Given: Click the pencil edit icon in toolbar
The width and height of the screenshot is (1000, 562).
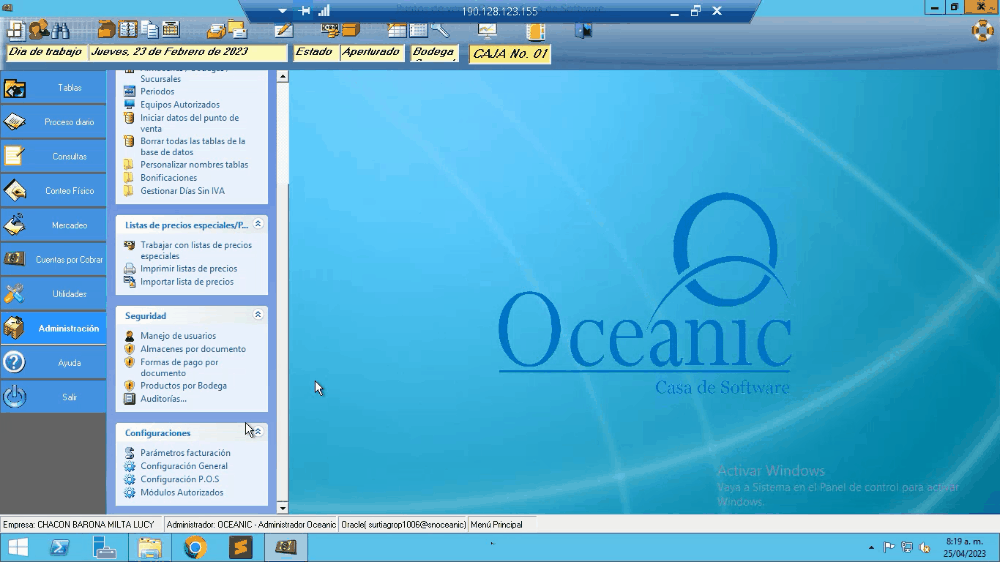Looking at the screenshot, I should 284,30.
